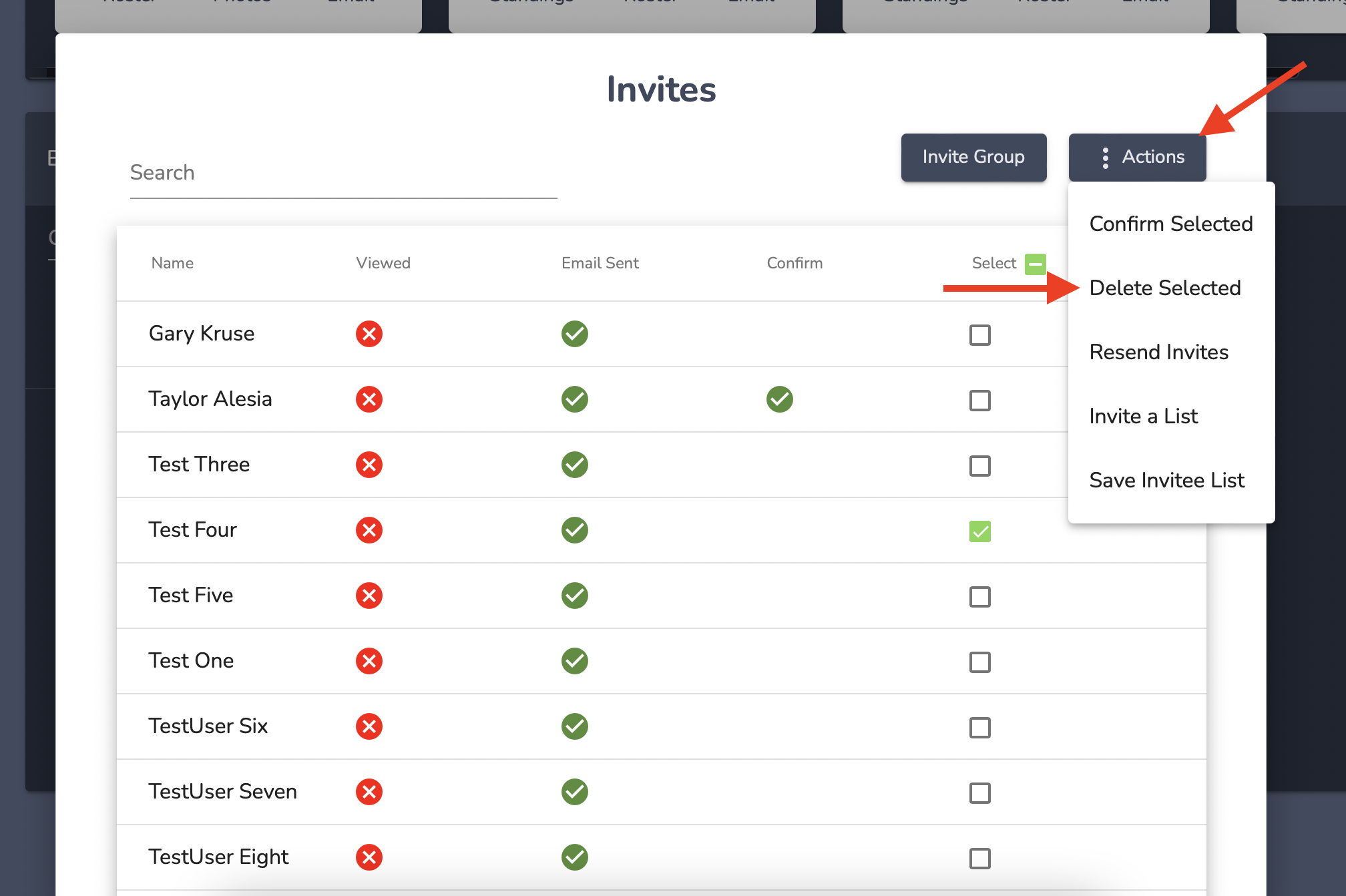
Task: Click Taylor Alesia's green confirm checkmark
Action: (x=780, y=399)
